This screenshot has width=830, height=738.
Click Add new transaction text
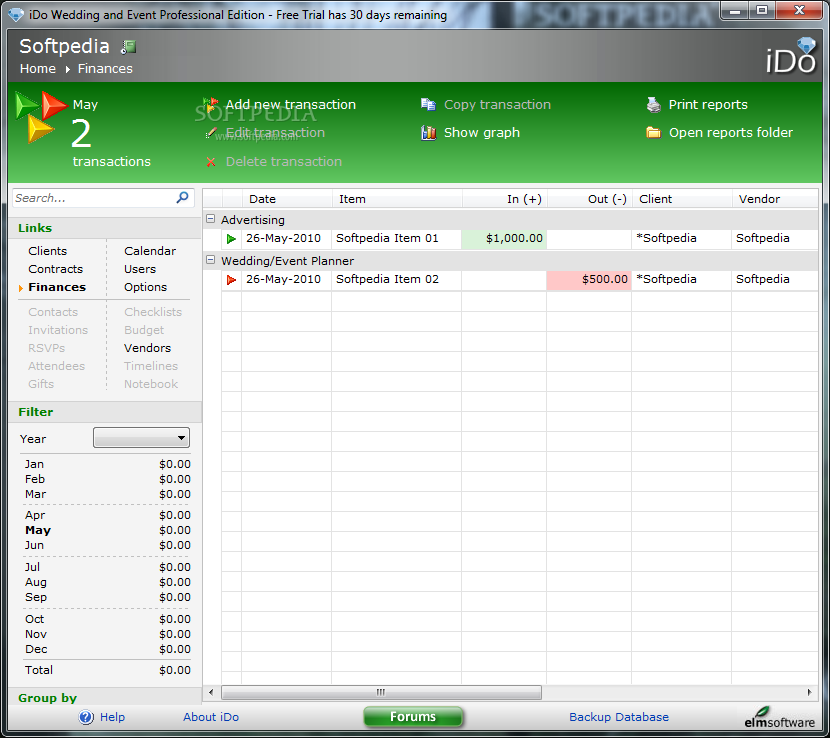pos(291,104)
